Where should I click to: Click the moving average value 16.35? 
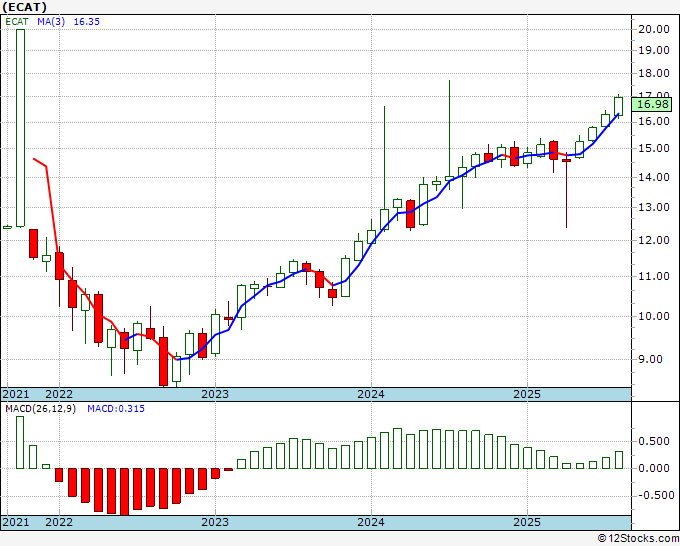pos(87,22)
